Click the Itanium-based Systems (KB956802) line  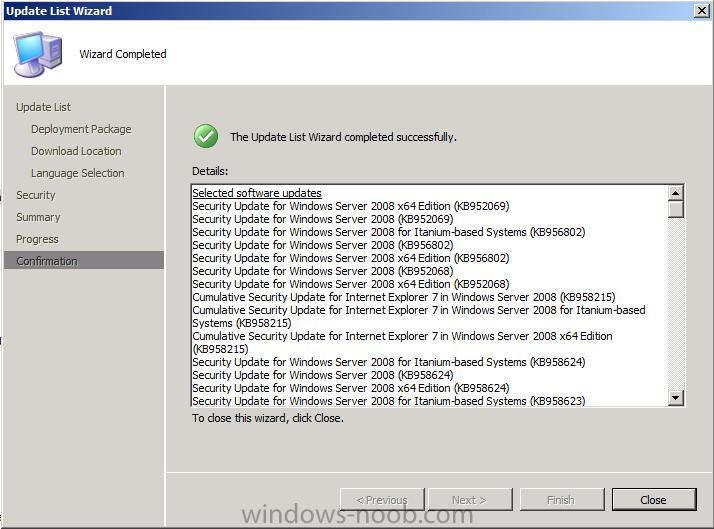388,232
